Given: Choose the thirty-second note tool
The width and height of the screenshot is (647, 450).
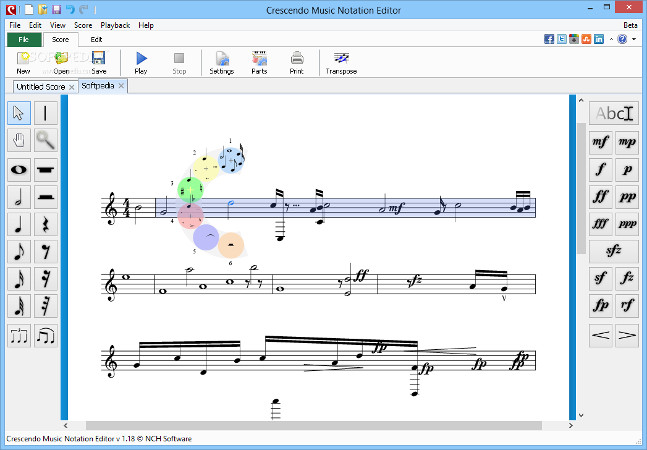Looking at the screenshot, I should (x=19, y=306).
